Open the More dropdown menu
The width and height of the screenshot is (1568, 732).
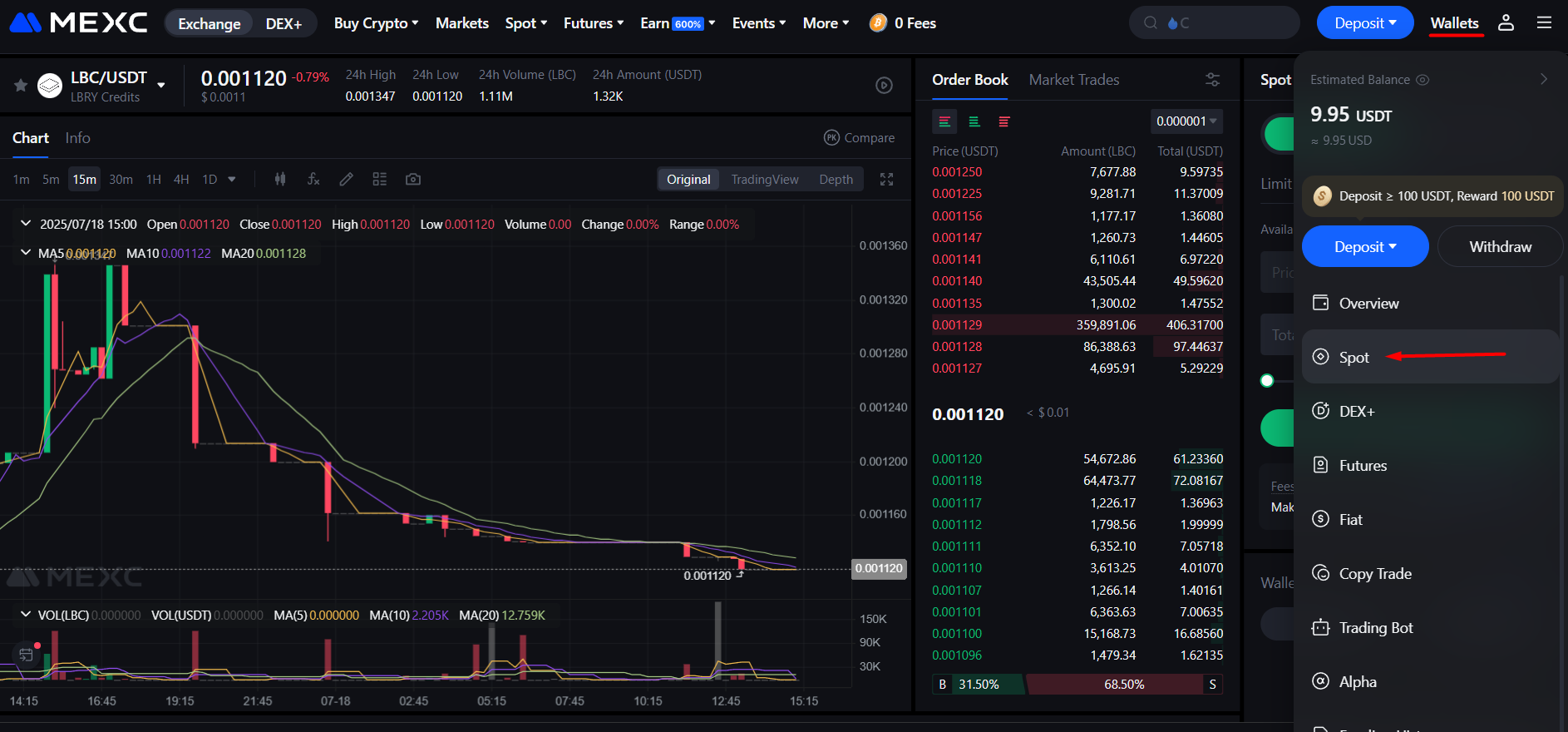pyautogui.click(x=826, y=23)
